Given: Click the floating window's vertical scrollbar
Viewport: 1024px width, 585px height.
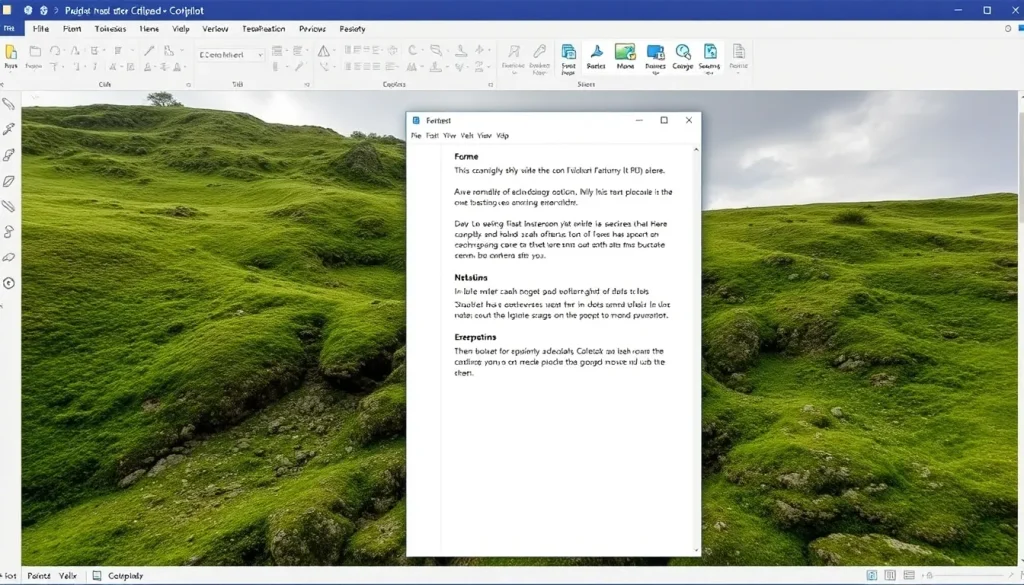Looking at the screenshot, I should pyautogui.click(x=696, y=350).
